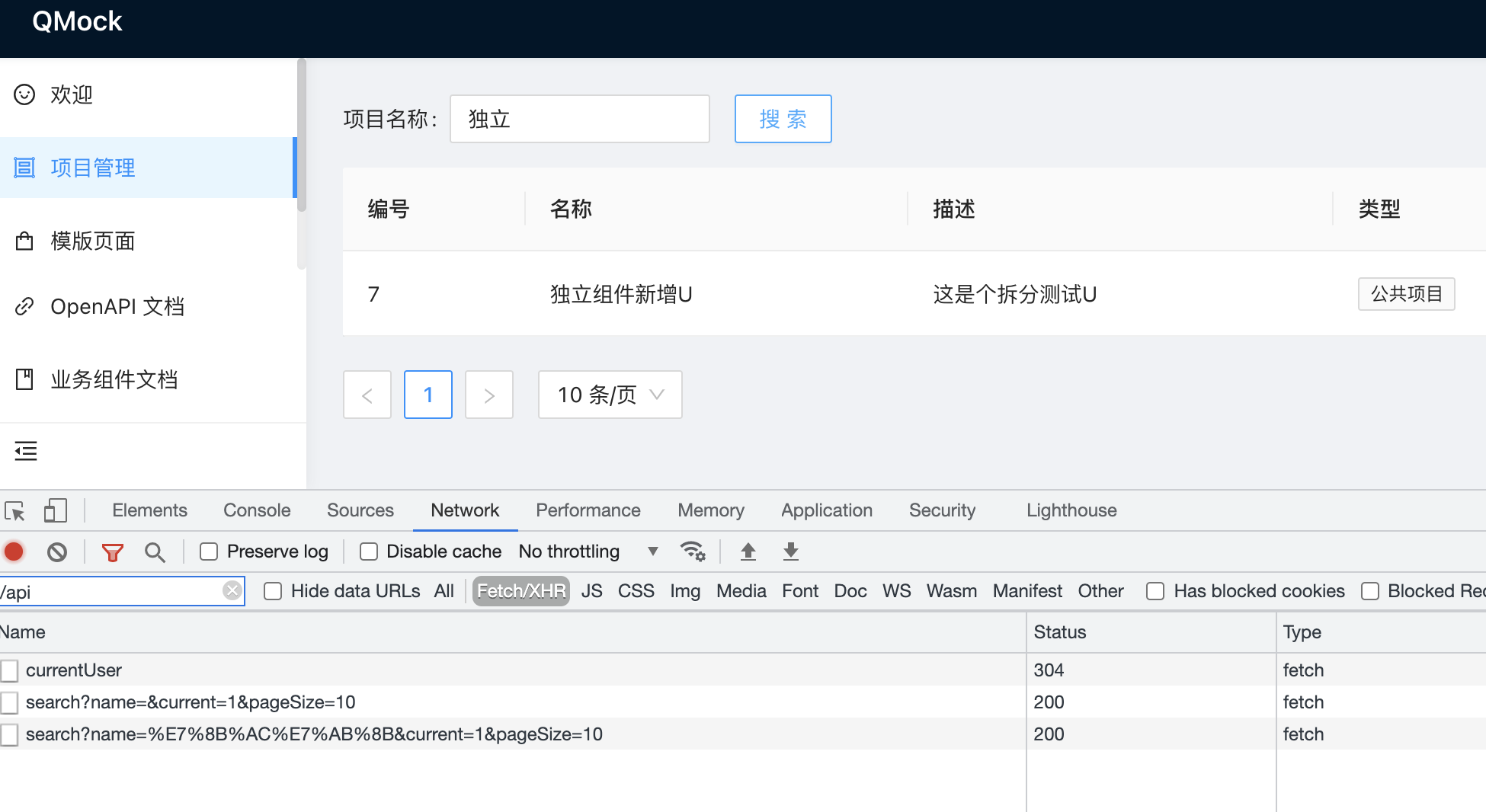Click the project management list icon
The width and height of the screenshot is (1486, 812).
24,168
